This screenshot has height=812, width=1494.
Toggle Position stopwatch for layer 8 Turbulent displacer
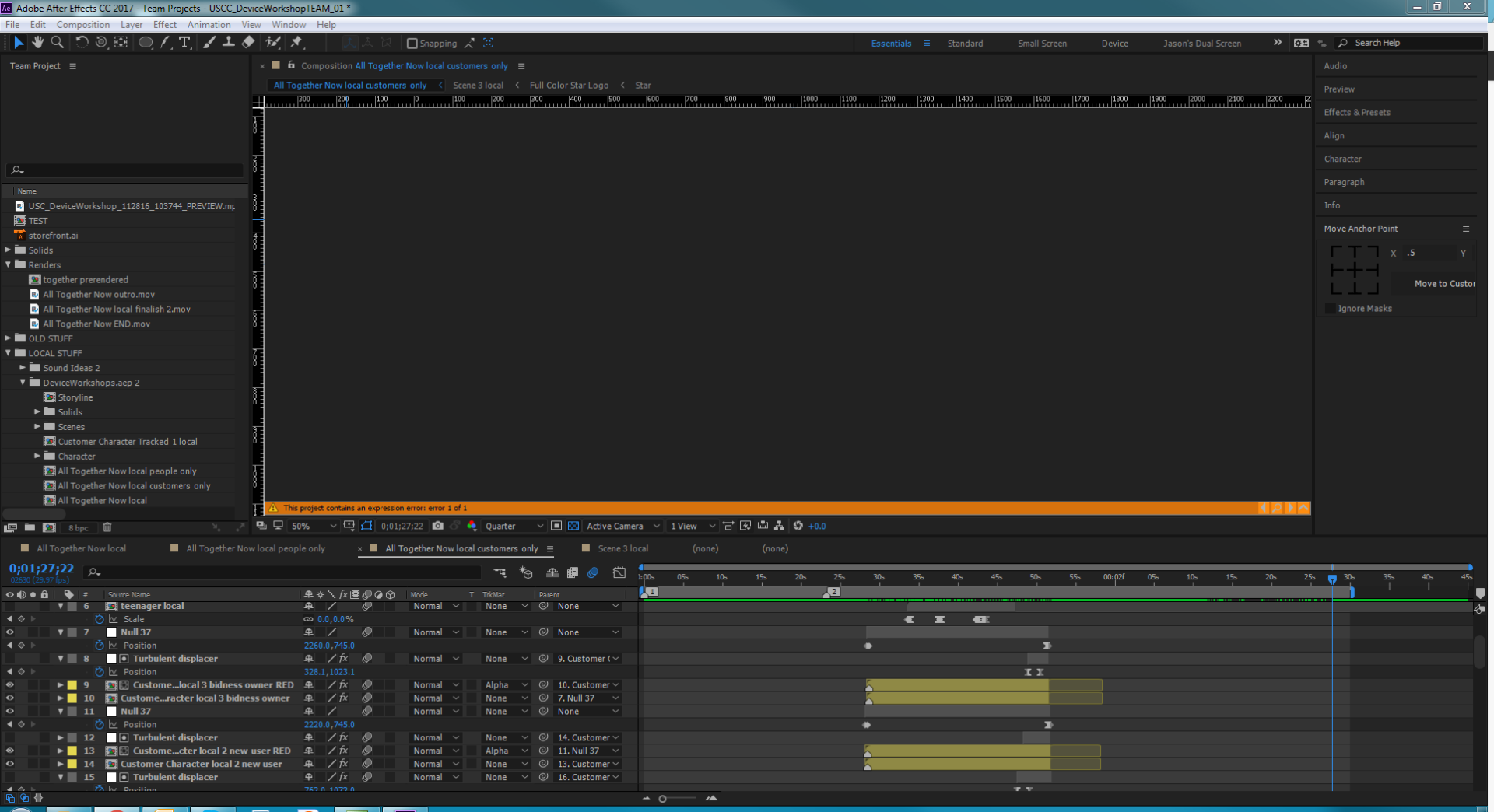(x=100, y=672)
